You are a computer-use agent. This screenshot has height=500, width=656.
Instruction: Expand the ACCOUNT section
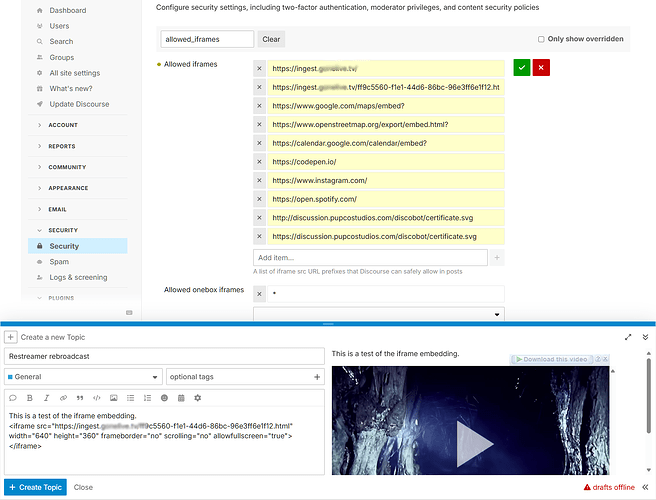pos(63,125)
